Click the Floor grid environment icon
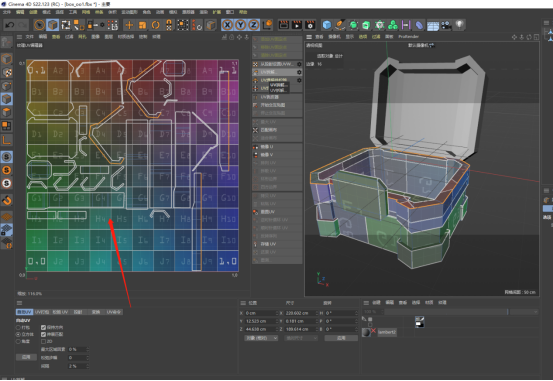The height and width of the screenshot is (381, 553). click(433, 25)
